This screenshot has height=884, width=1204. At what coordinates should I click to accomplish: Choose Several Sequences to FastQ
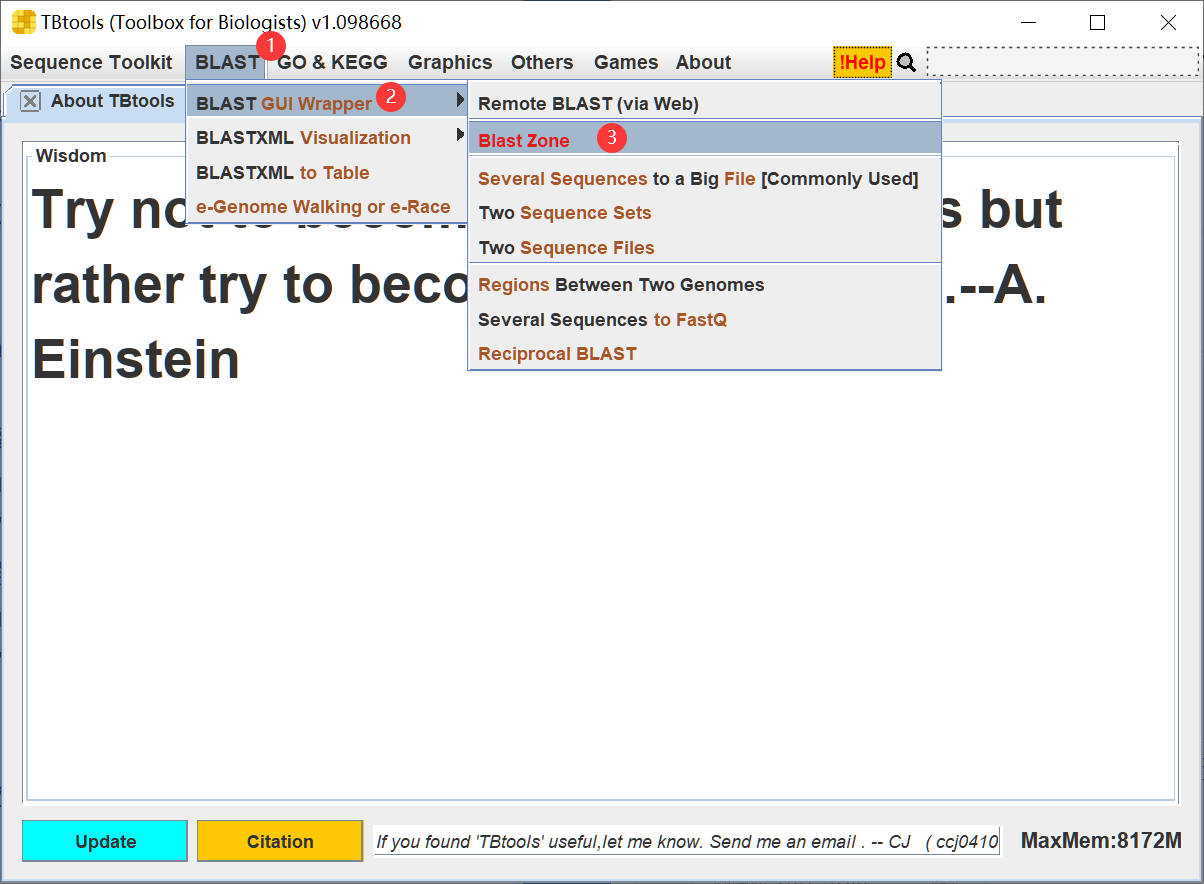705,319
